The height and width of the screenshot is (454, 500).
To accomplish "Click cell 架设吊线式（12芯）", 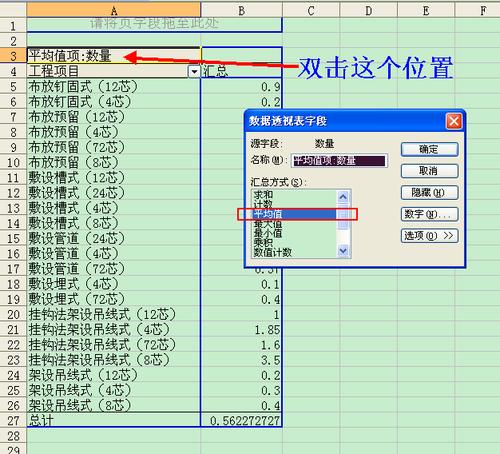I will pyautogui.click(x=114, y=375).
